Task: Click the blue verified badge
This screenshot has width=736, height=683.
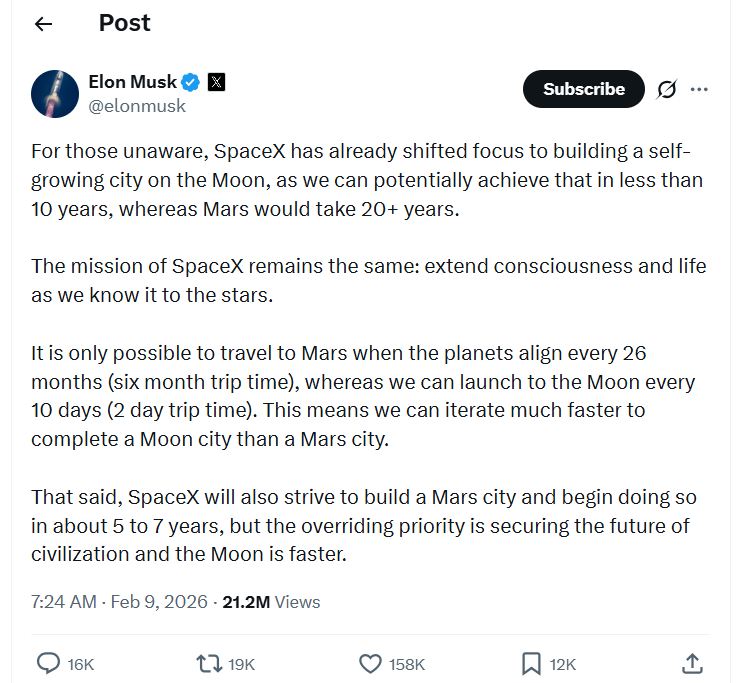Action: (x=190, y=82)
